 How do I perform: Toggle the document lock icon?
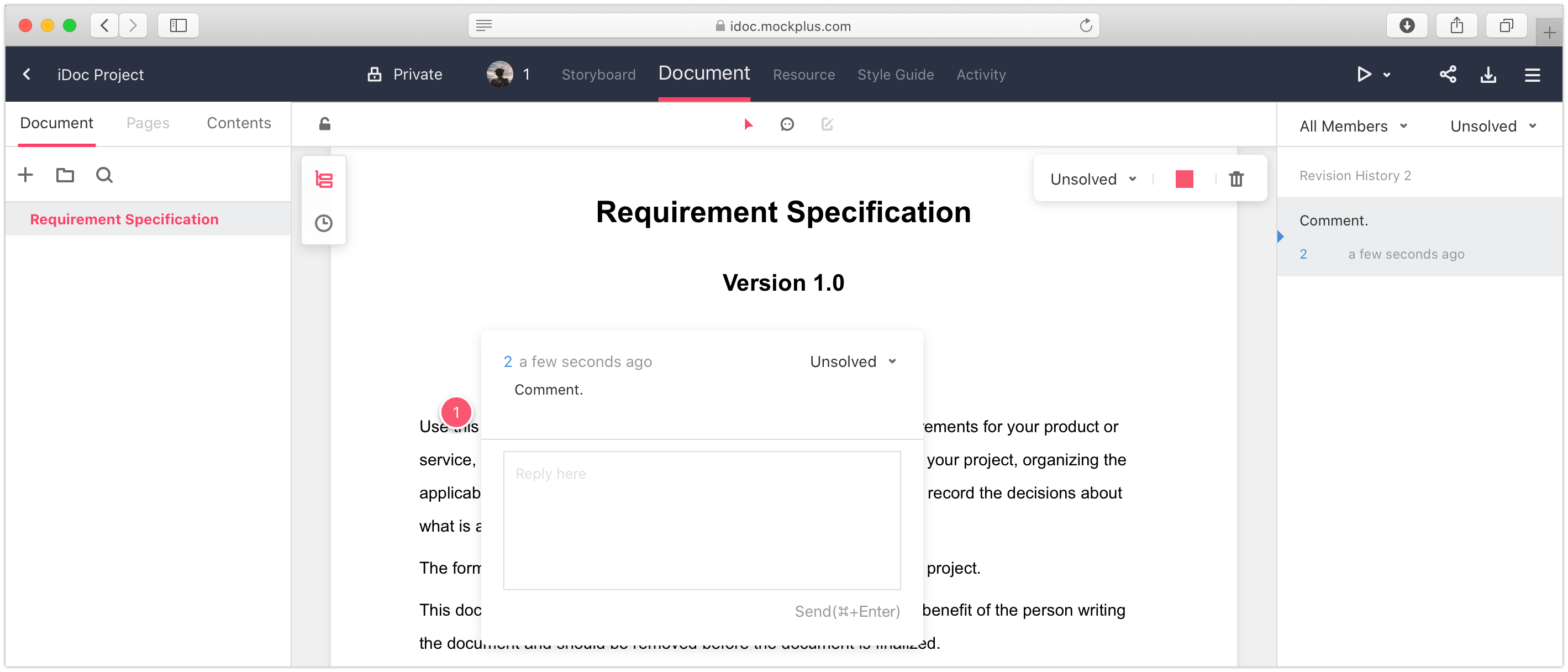click(x=325, y=124)
